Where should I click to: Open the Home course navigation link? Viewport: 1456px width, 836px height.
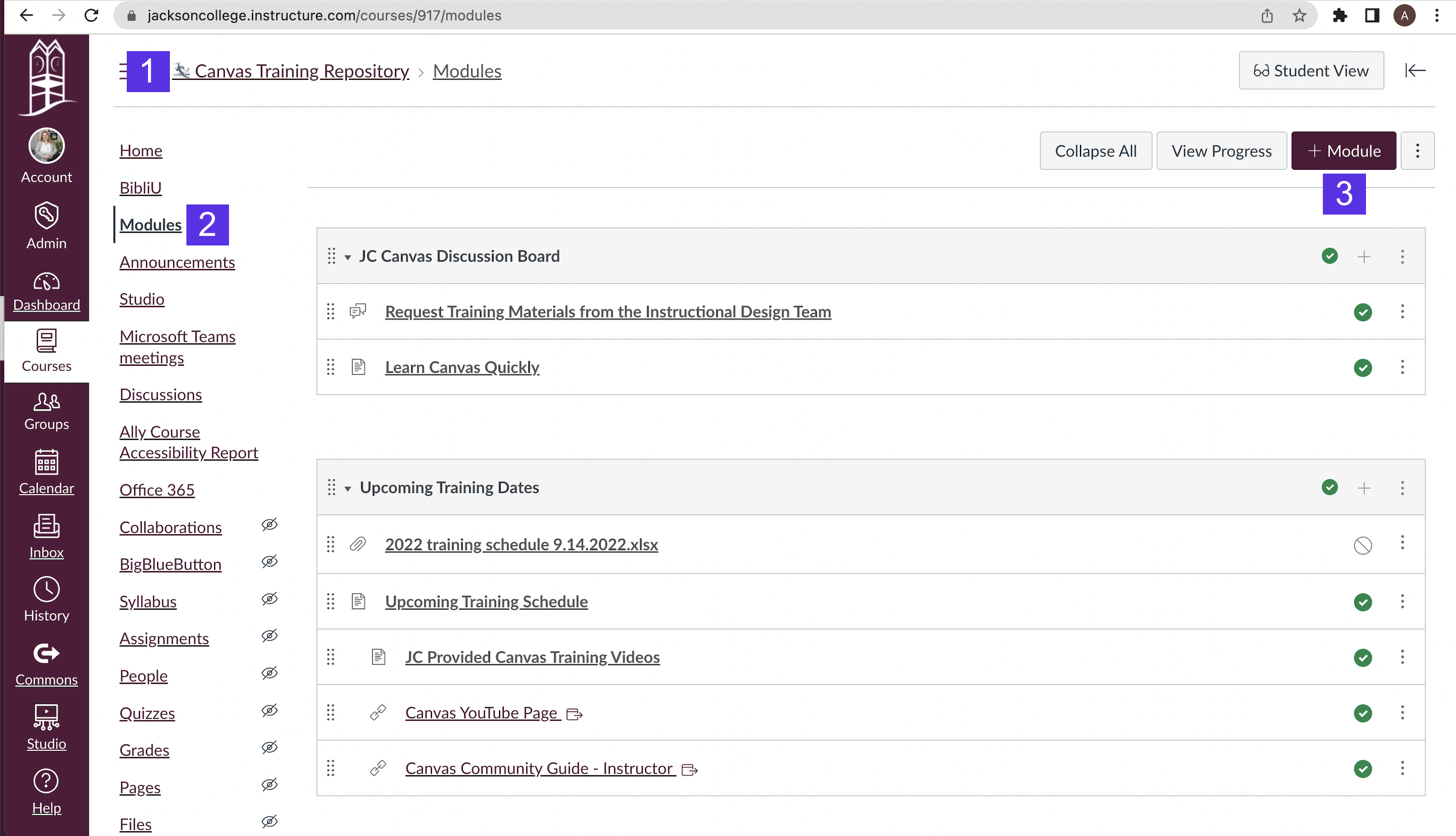[x=141, y=151]
